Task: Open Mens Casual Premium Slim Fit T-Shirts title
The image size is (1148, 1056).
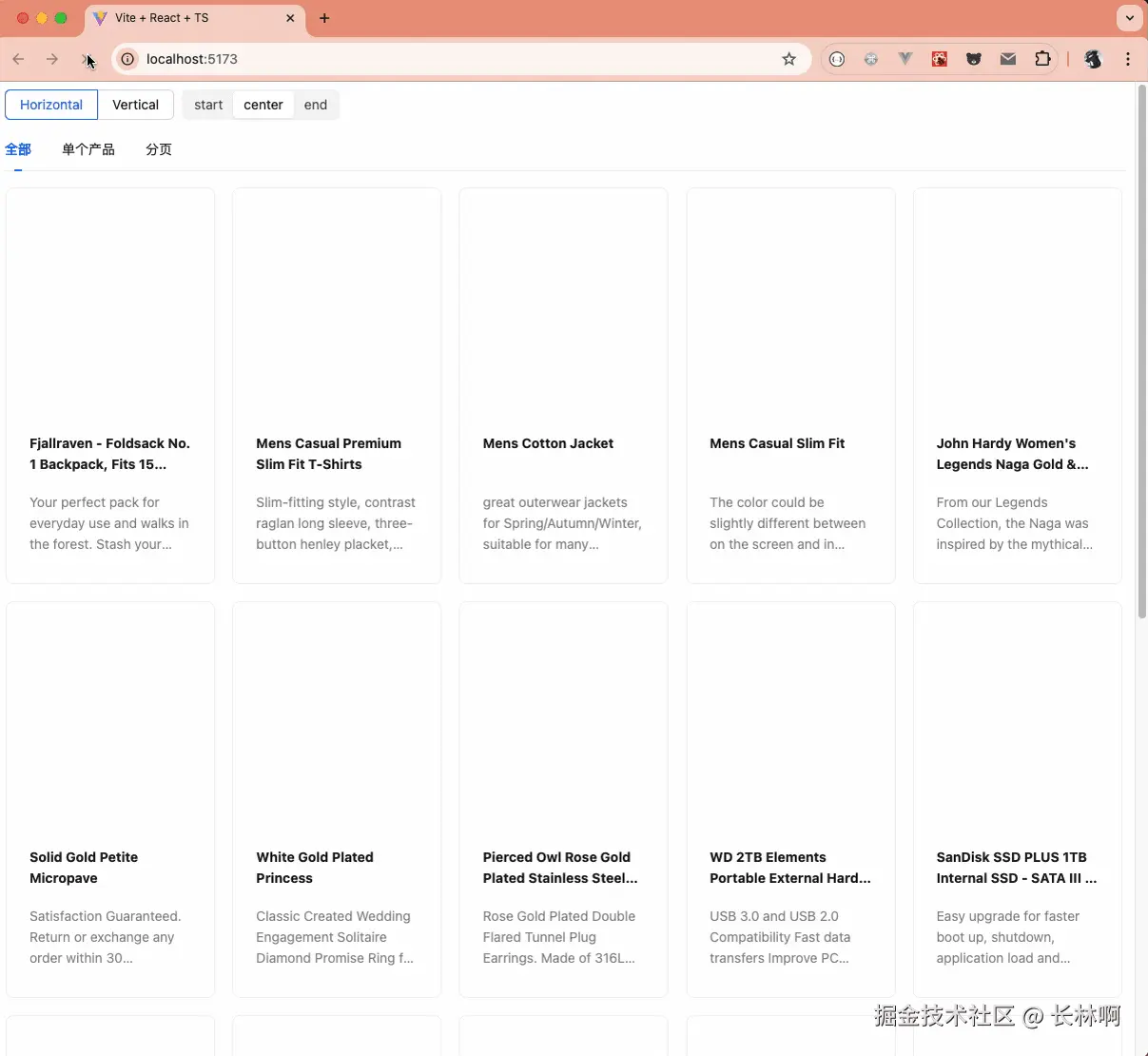Action: (x=328, y=454)
